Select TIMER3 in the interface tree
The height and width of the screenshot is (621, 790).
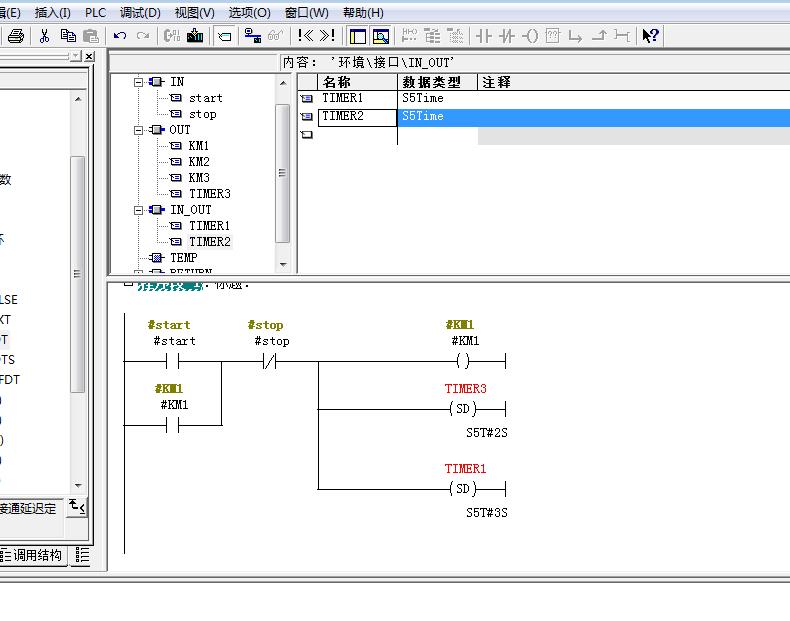tap(209, 194)
